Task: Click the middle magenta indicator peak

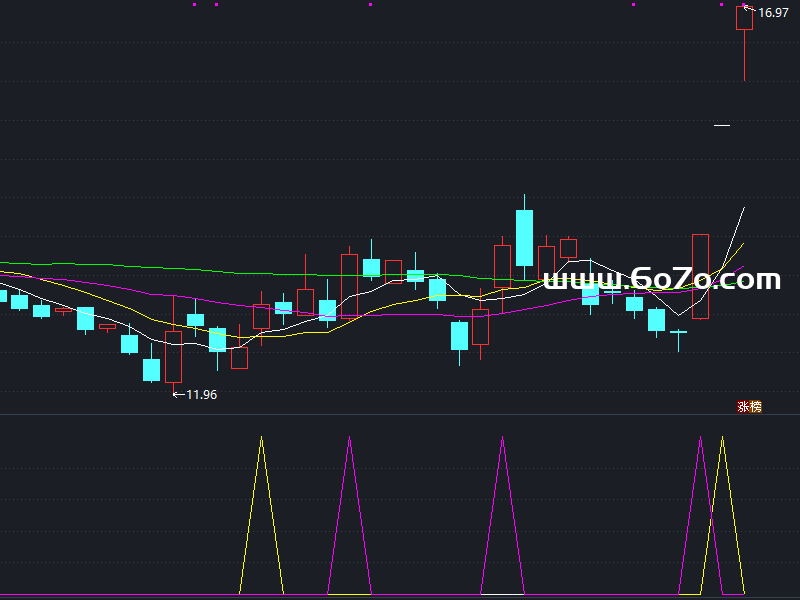Action: 502,439
